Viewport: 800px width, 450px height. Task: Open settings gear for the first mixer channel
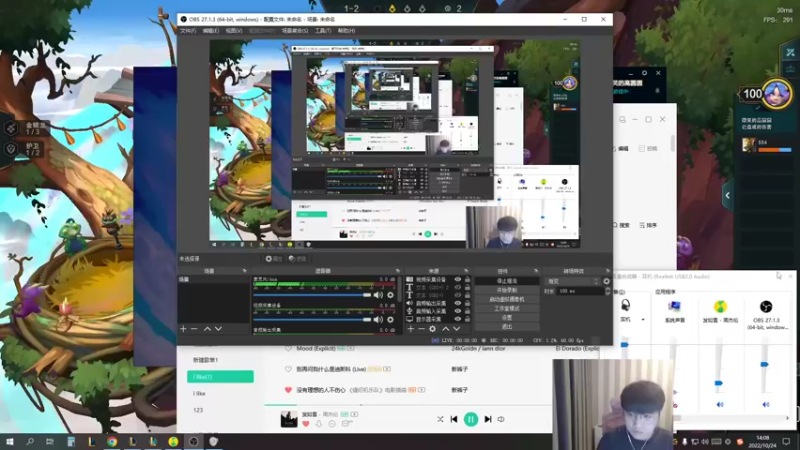click(x=390, y=295)
